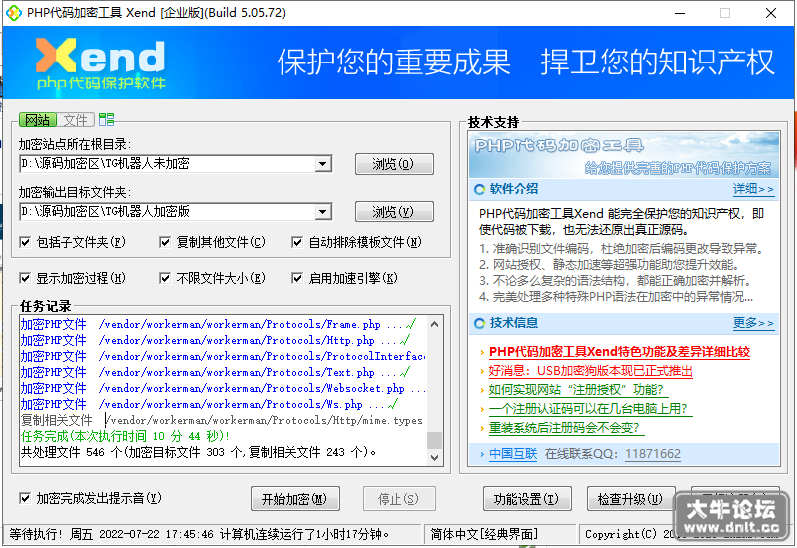Switch to the 文件 tab
797x548 pixels.
click(75, 120)
